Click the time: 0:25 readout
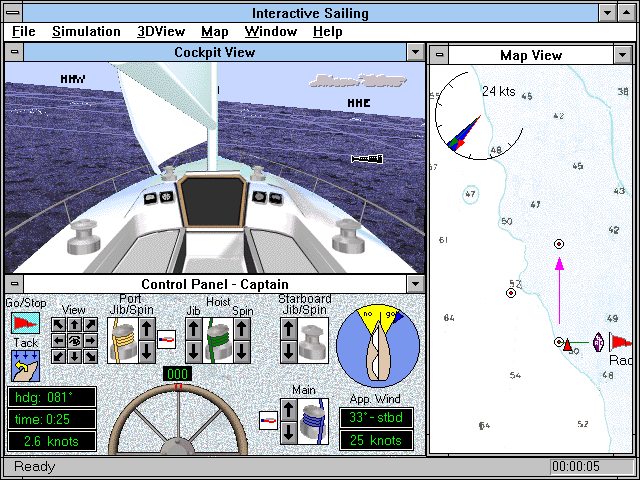Viewport: 640px width, 480px height. 52,419
